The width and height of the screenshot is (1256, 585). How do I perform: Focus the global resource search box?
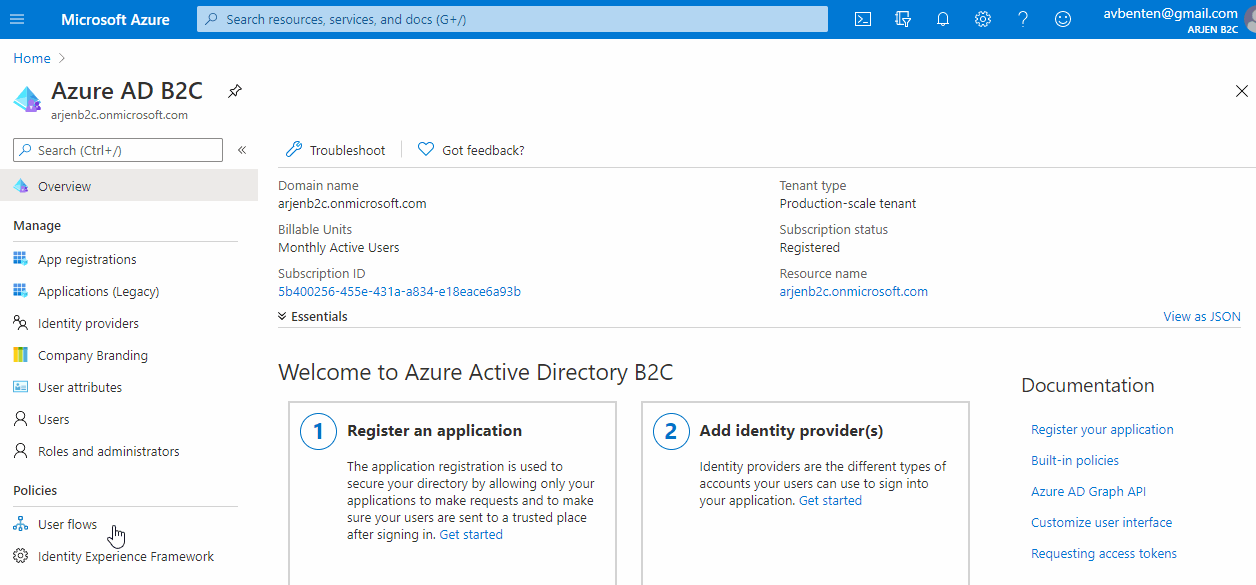512,19
